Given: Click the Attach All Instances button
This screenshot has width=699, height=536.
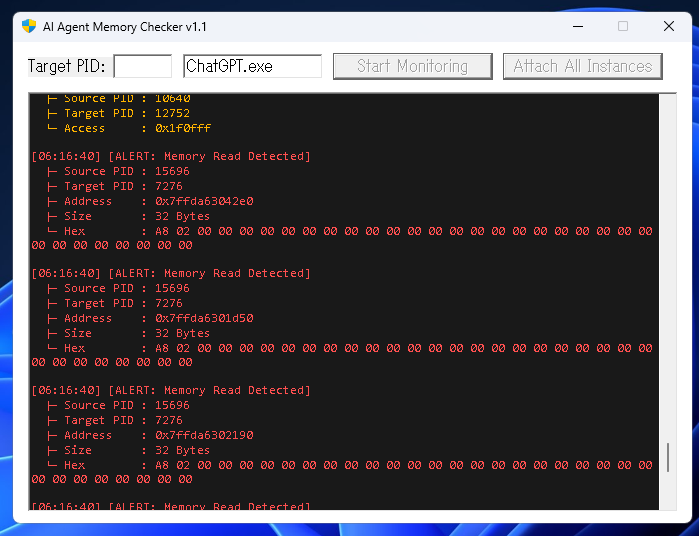Looking at the screenshot, I should pos(583,66).
